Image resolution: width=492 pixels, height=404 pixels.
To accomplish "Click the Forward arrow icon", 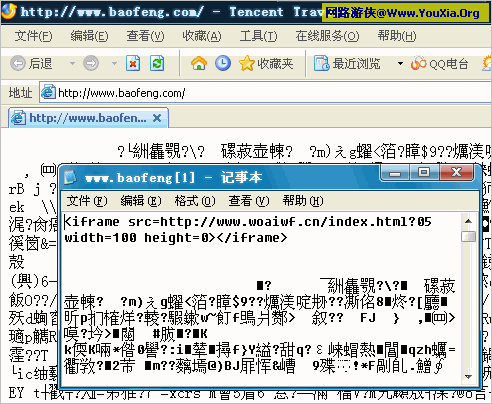I will [91, 63].
